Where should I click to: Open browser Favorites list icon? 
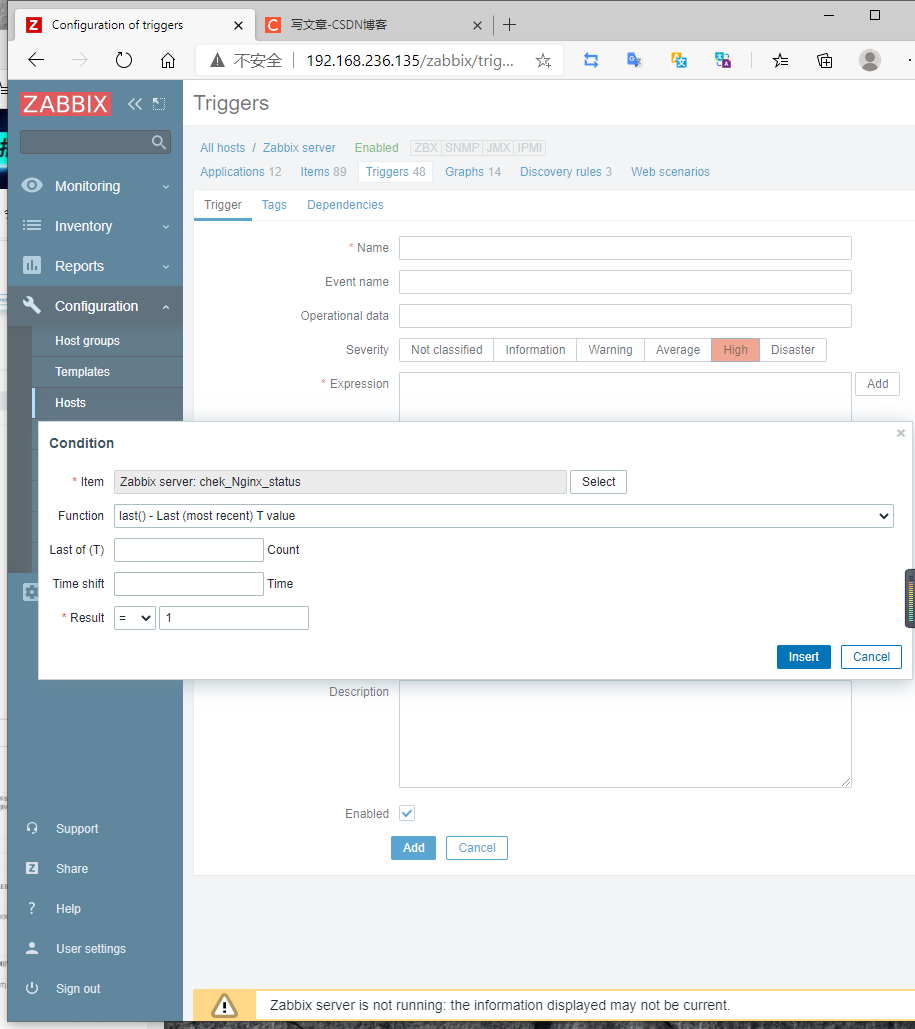click(x=780, y=60)
